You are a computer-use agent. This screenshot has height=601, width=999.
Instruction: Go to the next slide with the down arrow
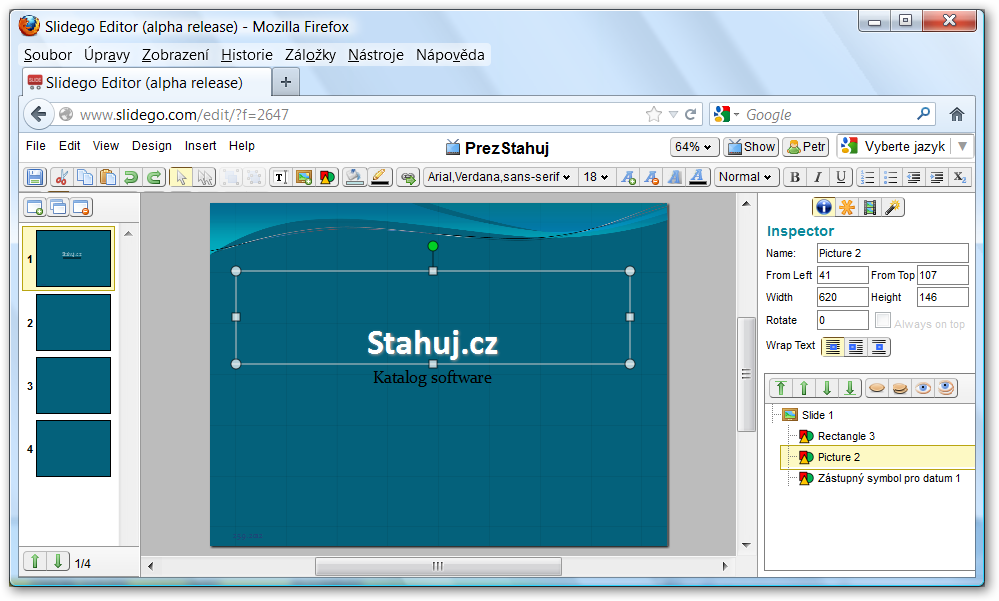(x=58, y=561)
